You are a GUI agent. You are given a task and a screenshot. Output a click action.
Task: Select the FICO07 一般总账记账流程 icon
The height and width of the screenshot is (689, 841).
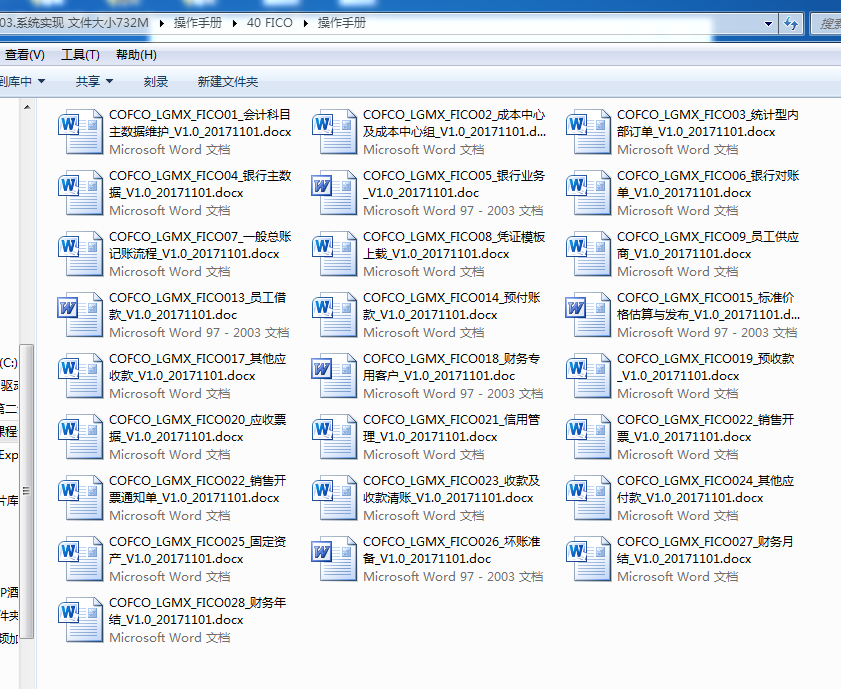pyautogui.click(x=80, y=254)
